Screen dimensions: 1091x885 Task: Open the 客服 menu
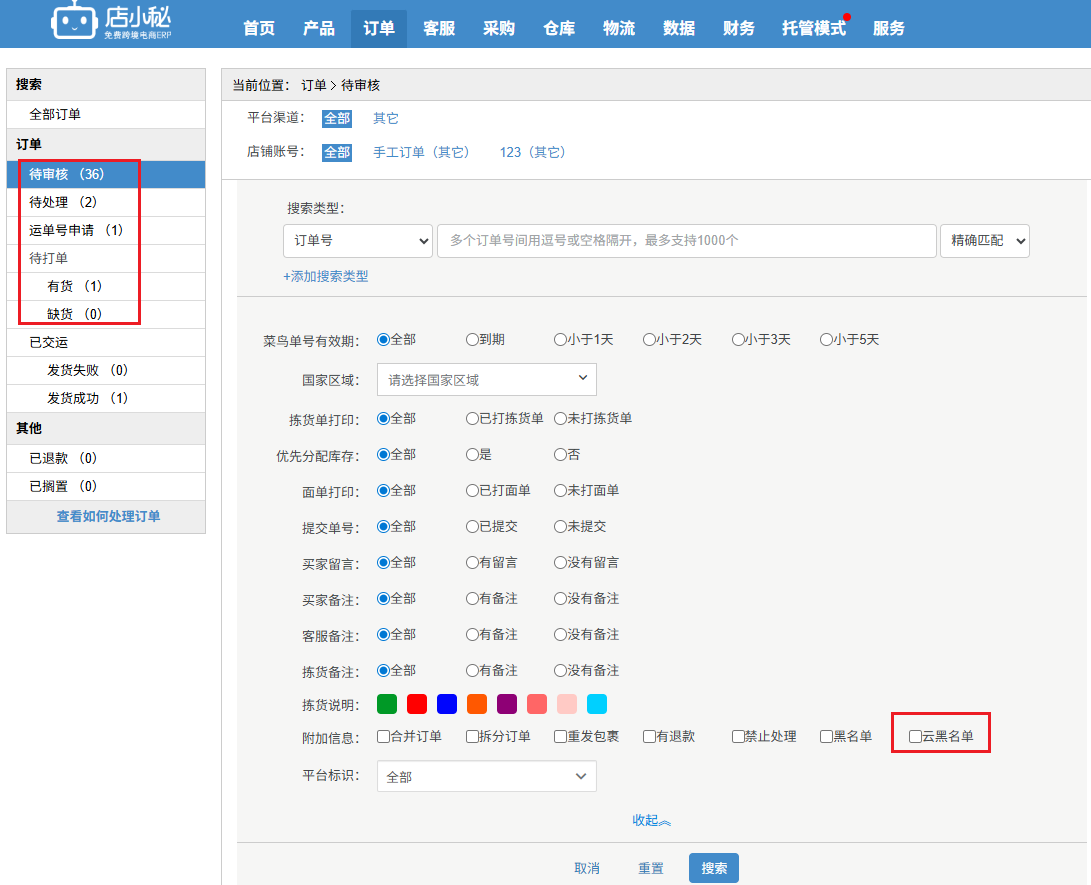click(x=439, y=29)
